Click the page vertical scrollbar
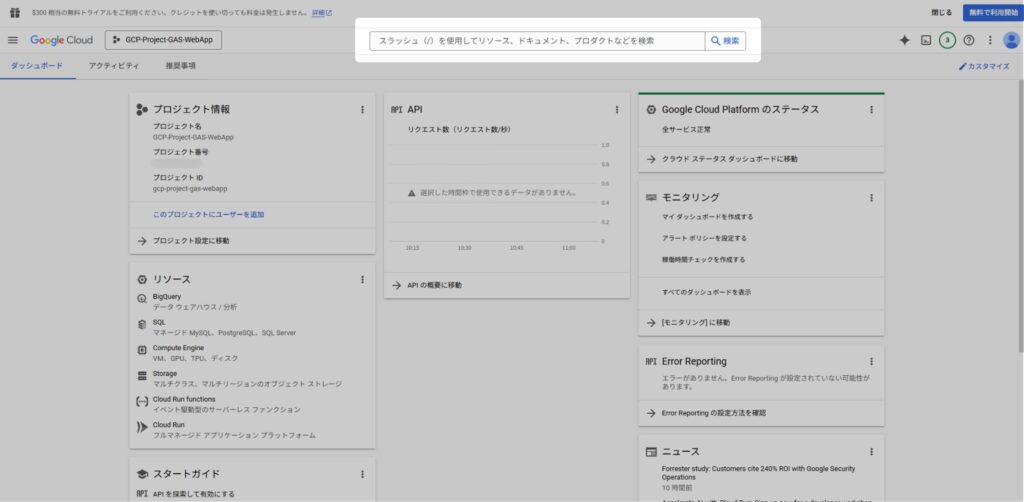This screenshot has height=502, width=1024. point(1020,215)
